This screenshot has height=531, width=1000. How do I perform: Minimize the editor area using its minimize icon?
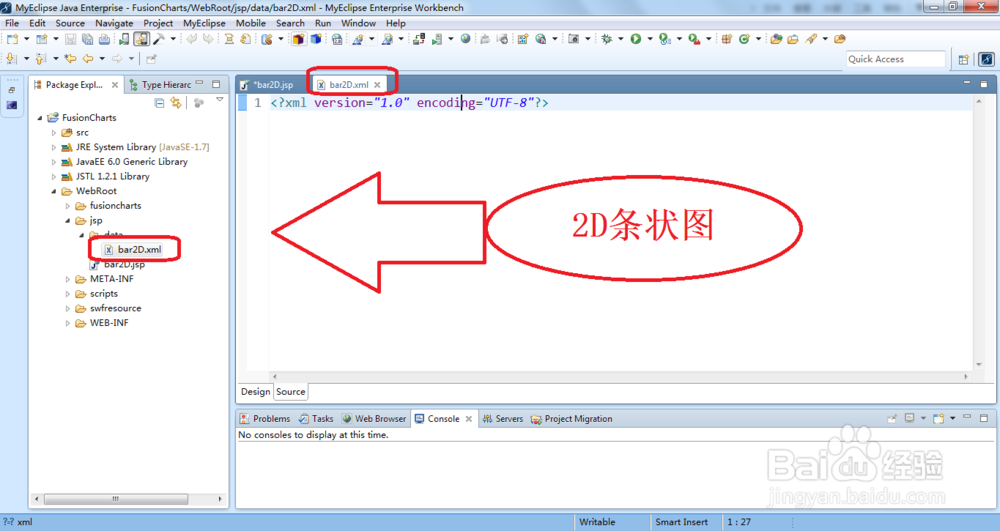967,84
